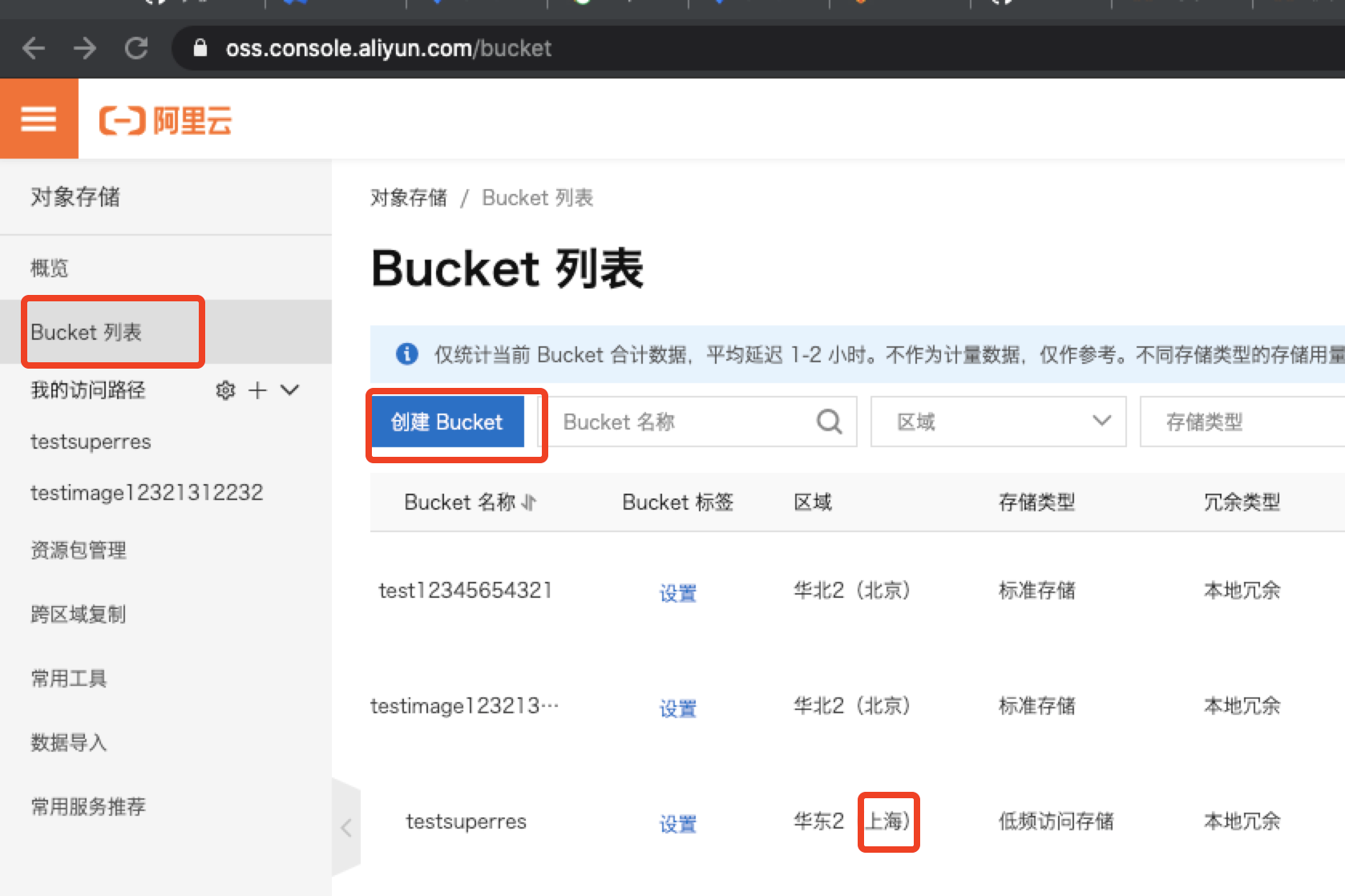
Task: Open settings for 我的访问路径
Action: click(225, 390)
